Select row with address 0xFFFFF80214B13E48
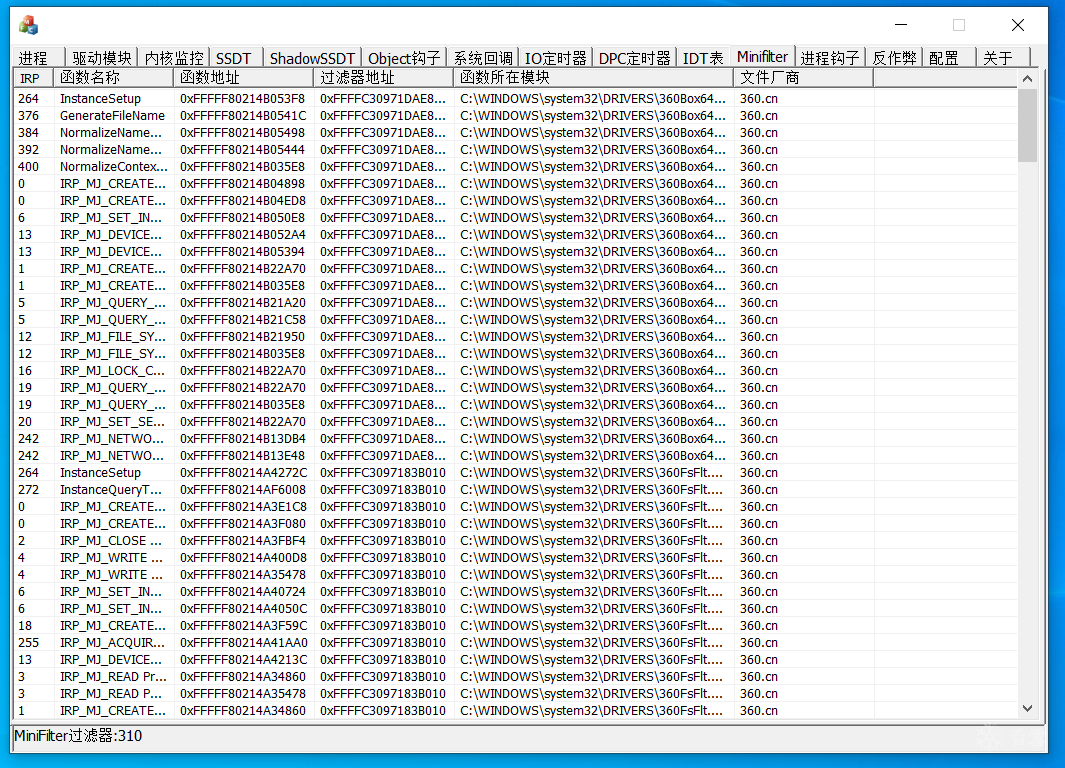The width and height of the screenshot is (1065, 768). 515,456
